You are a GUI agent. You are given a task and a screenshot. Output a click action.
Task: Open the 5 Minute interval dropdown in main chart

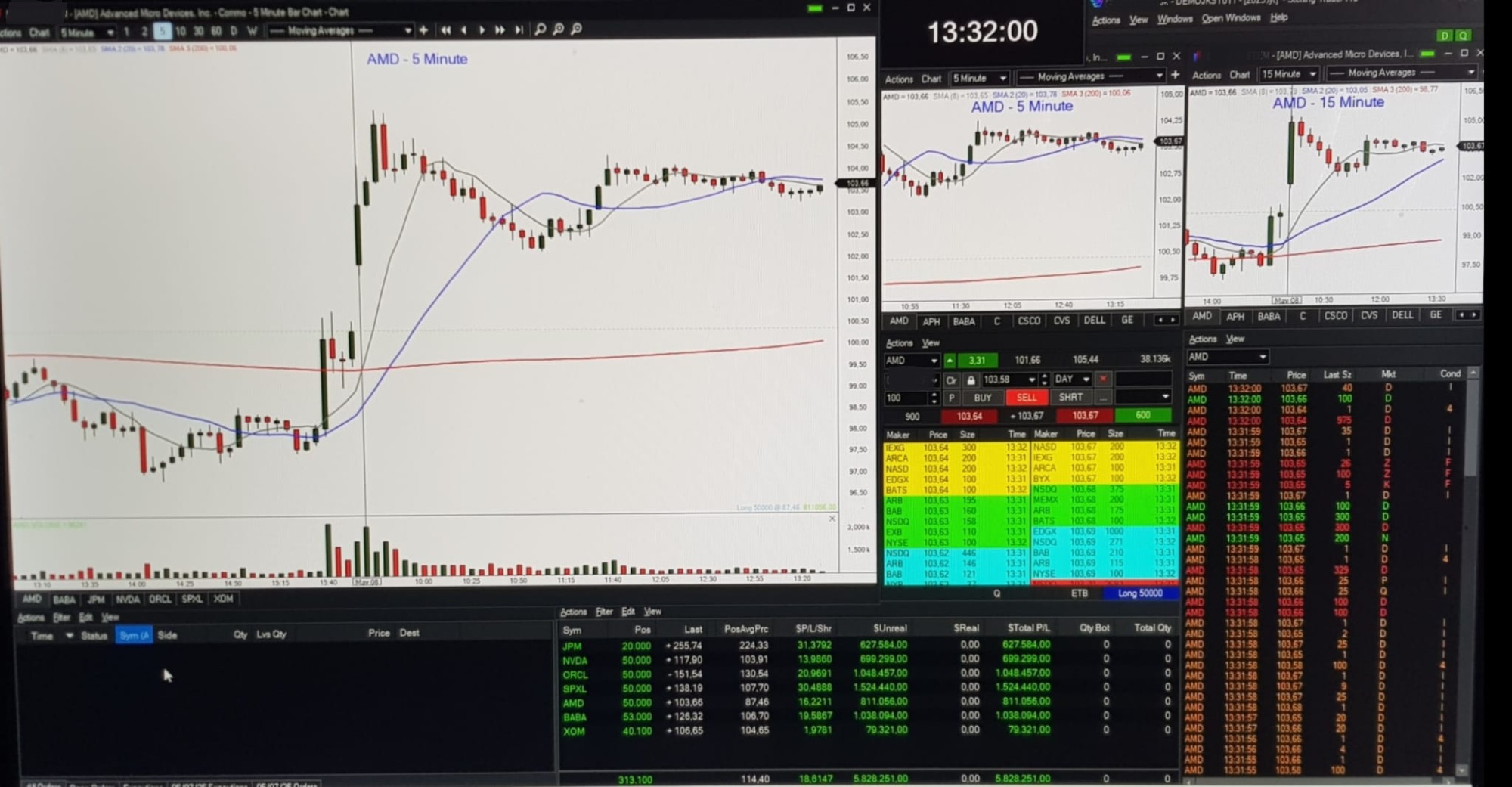[x=87, y=33]
